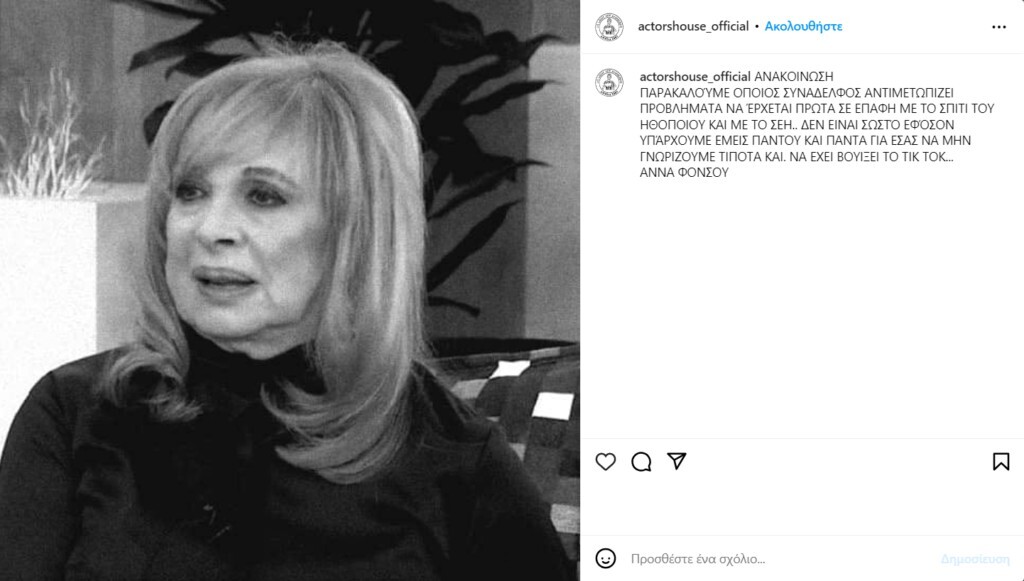1024x581 pixels.
Task: Open the three-dot more options menu
Action: 999,27
